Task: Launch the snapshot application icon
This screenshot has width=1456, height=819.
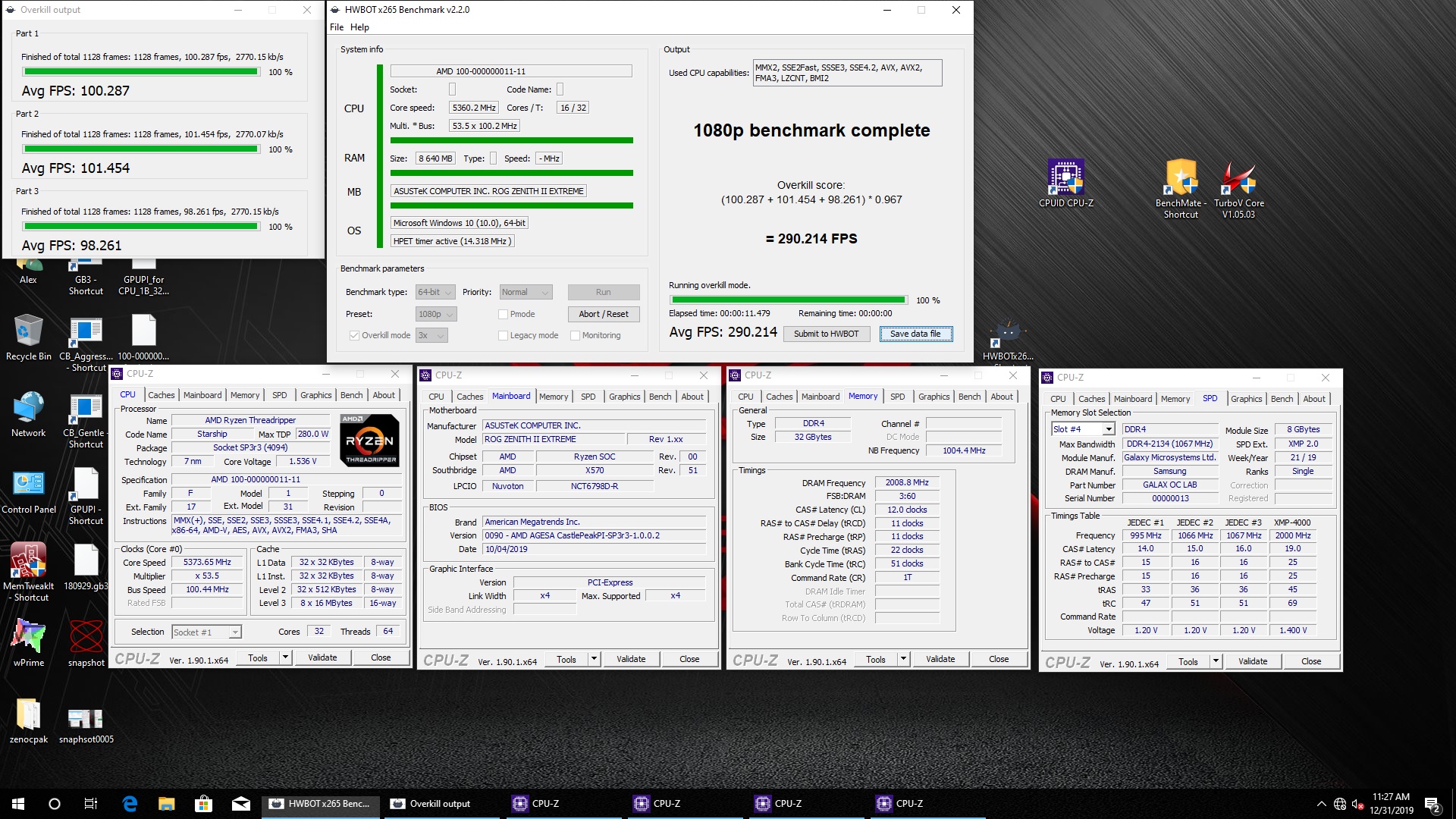Action: pyautogui.click(x=86, y=643)
